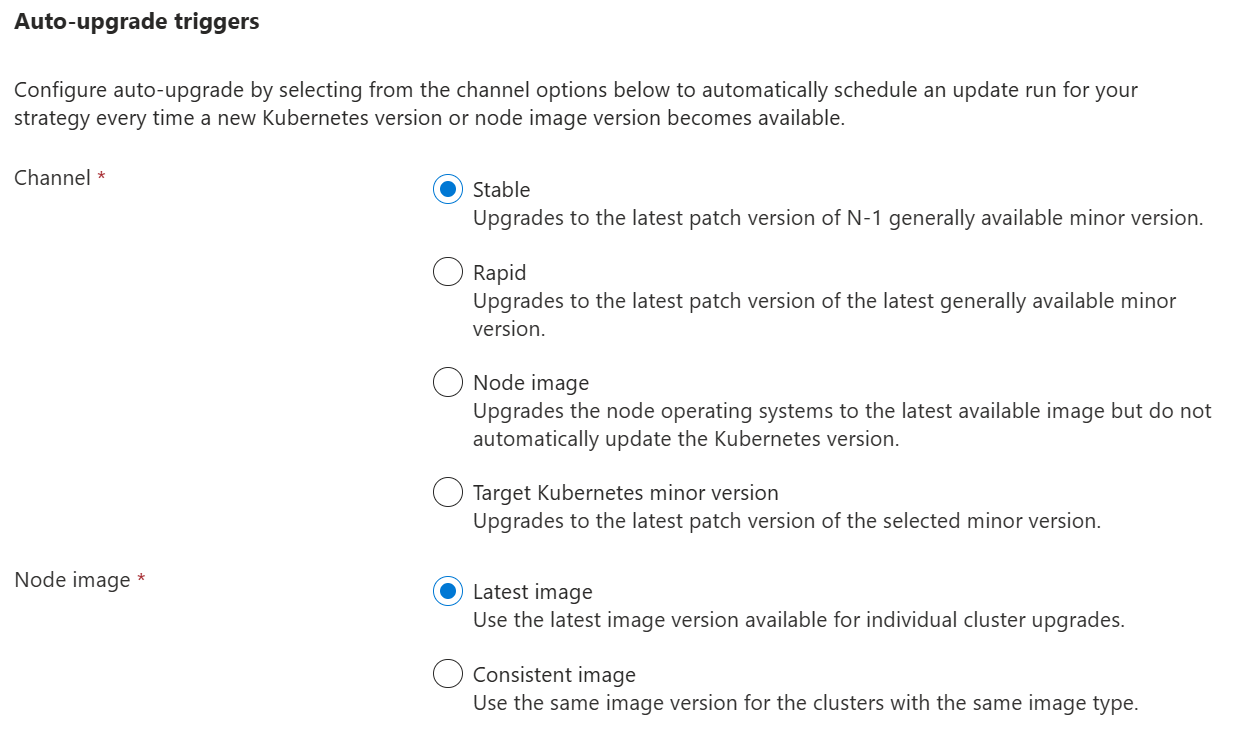Image resolution: width=1234 pixels, height=732 pixels.
Task: Click the "Node image" required field label on left
Action: coord(72,580)
